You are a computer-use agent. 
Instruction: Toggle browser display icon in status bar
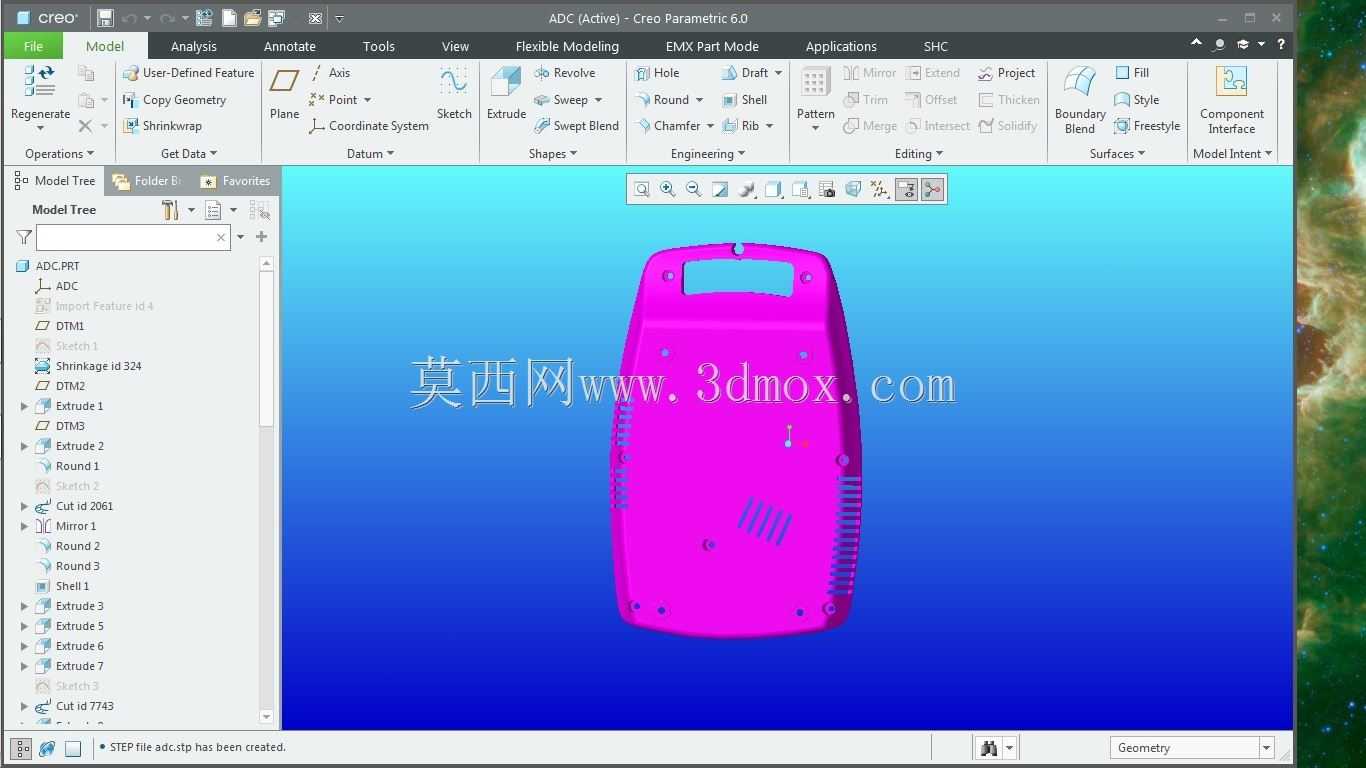click(47, 748)
